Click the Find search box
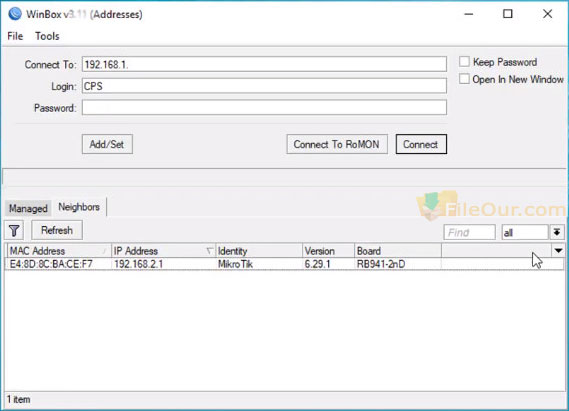The width and height of the screenshot is (569, 411). [469, 232]
